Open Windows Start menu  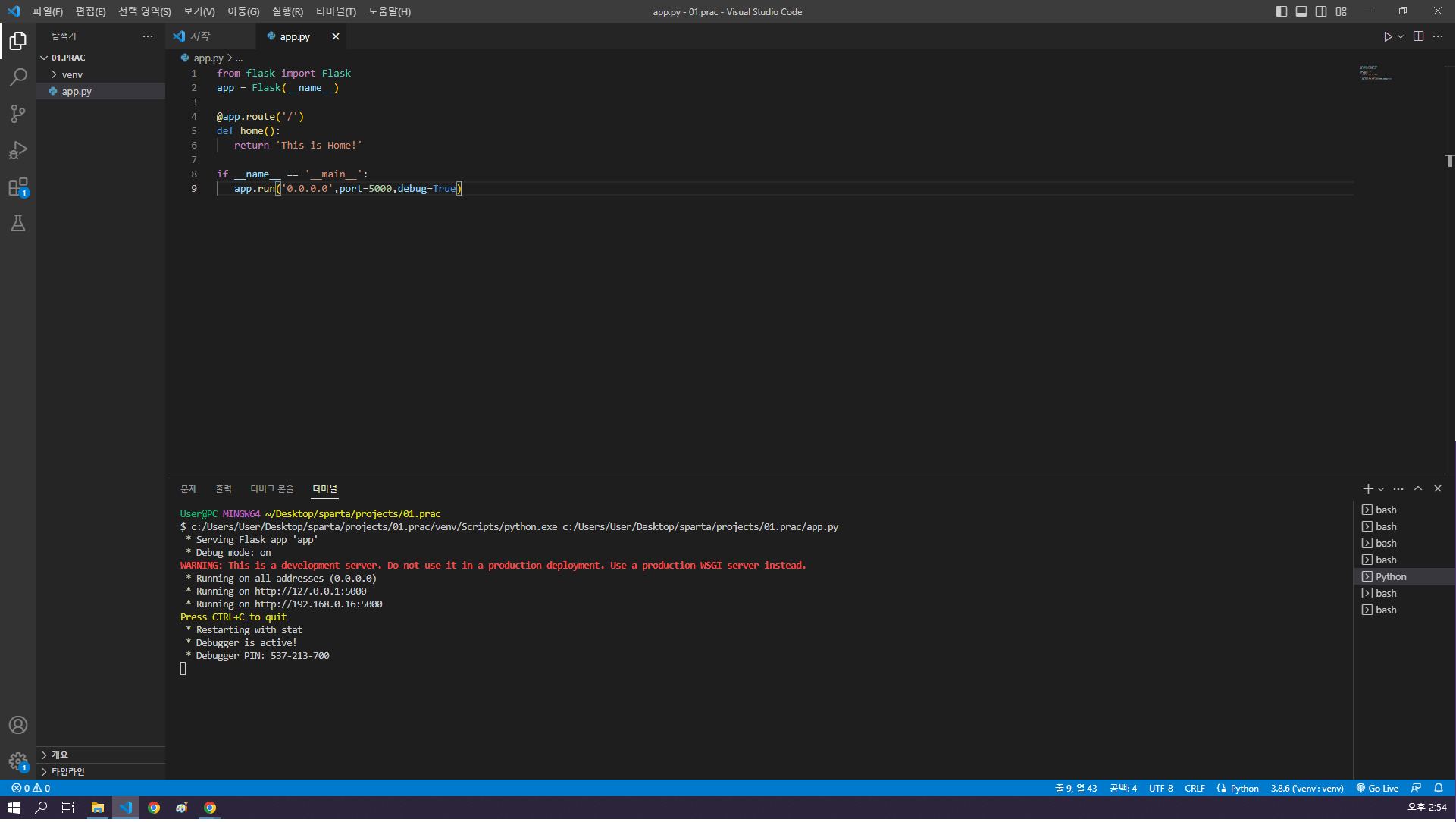pos(13,808)
